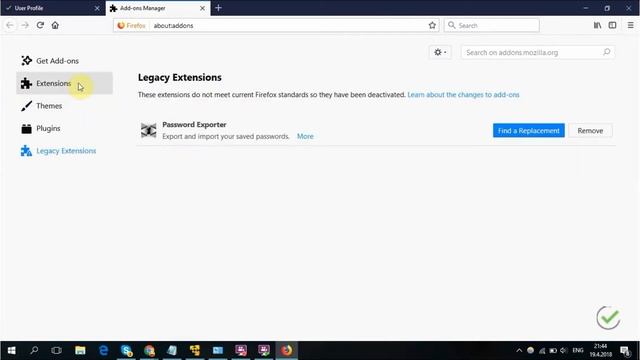Open the Firefox hamburger menu
The width and height of the screenshot is (640, 360).
tap(631, 25)
